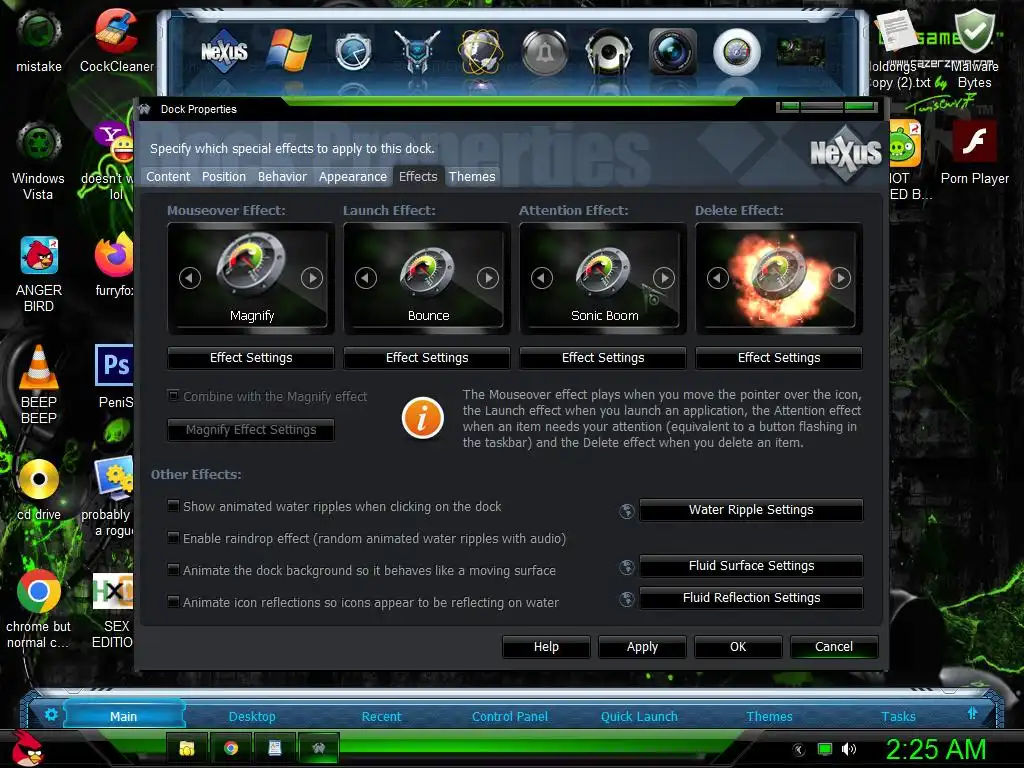Toggle Combine with the Magnify effect checkbox
Viewport: 1024px width, 768px height.
tap(173, 395)
